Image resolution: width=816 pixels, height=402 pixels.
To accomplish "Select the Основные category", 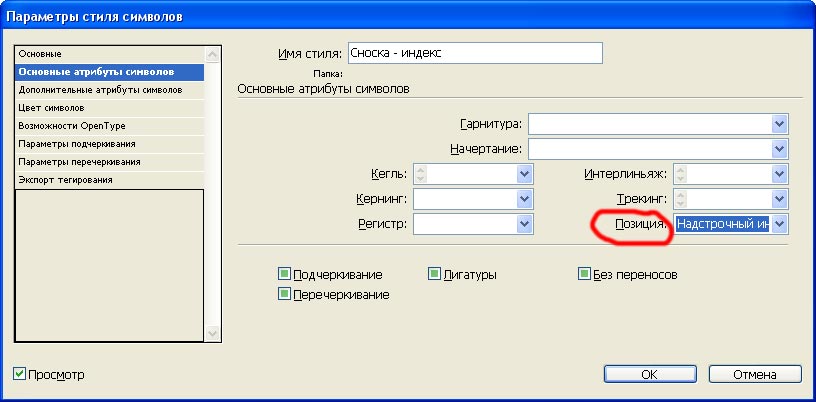I will [110, 54].
